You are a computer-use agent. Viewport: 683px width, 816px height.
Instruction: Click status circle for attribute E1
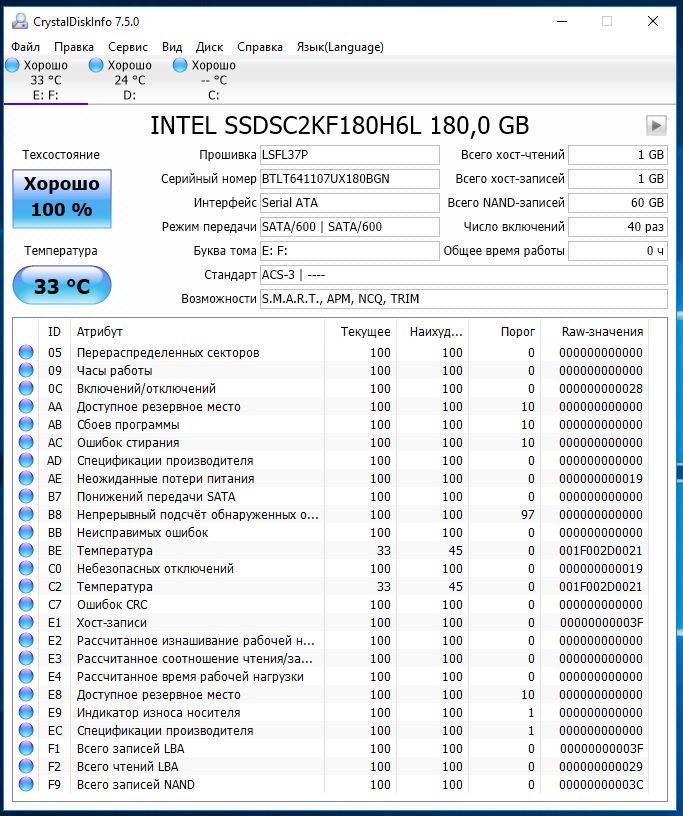pyautogui.click(x=26, y=622)
